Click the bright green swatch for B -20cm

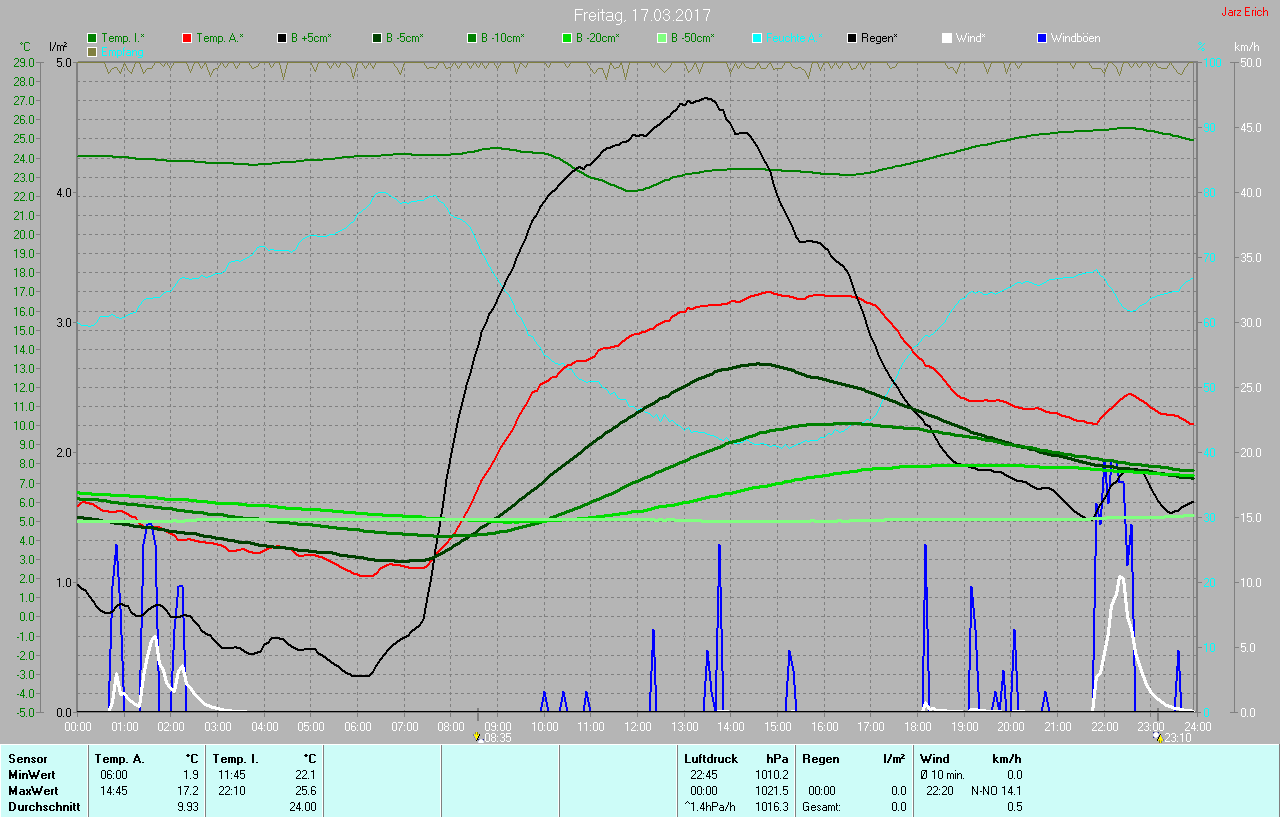click(566, 38)
